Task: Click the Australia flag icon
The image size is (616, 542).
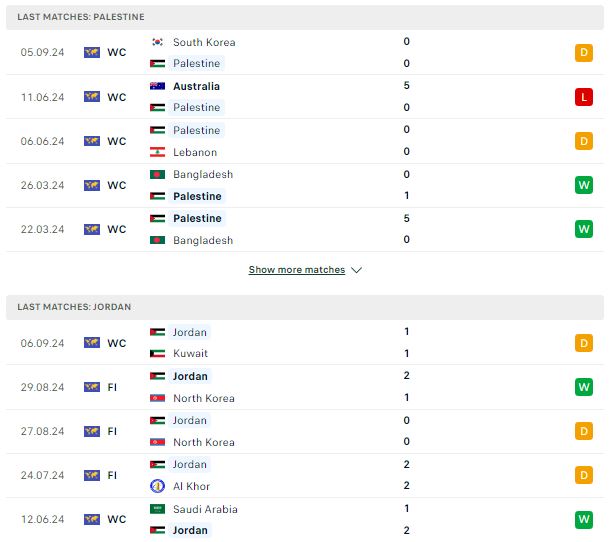Action: [x=157, y=86]
